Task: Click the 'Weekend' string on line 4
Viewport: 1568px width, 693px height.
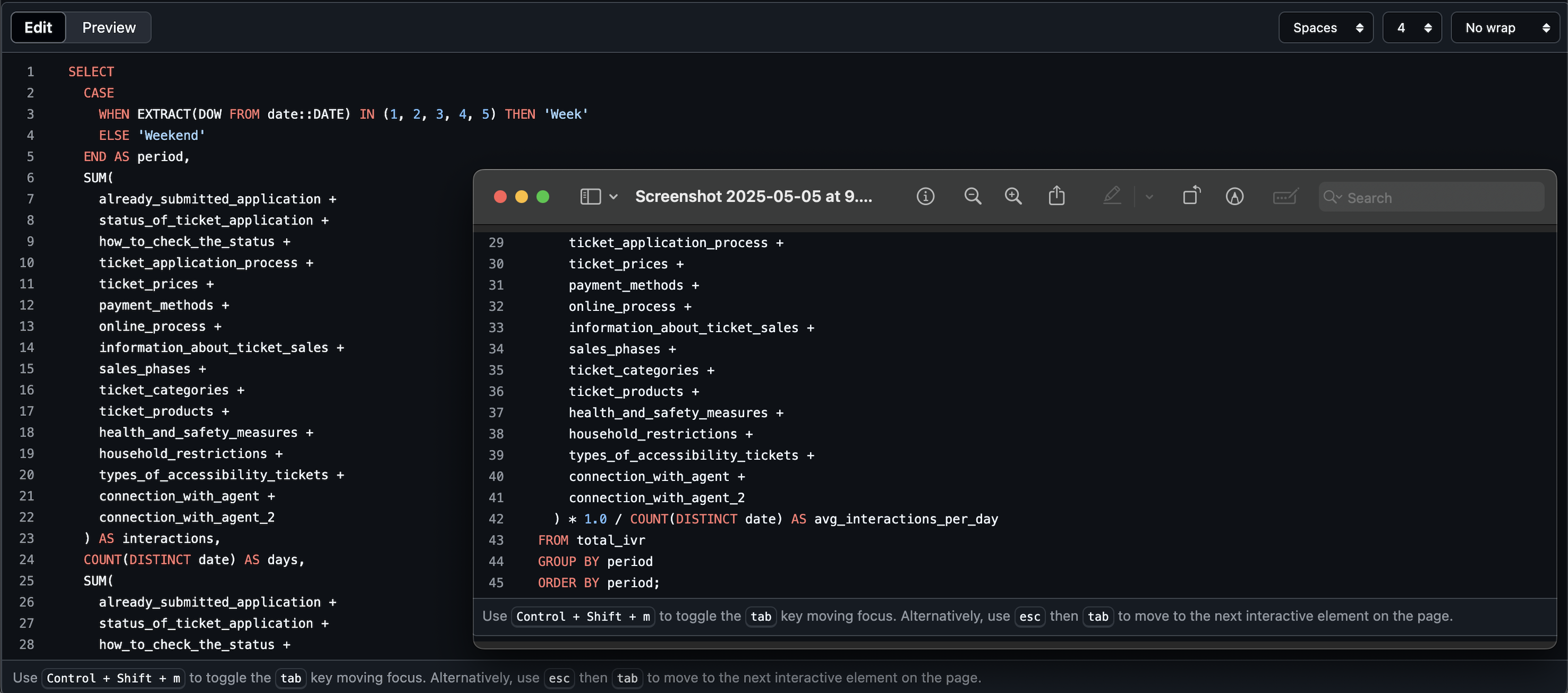Action: [x=172, y=136]
